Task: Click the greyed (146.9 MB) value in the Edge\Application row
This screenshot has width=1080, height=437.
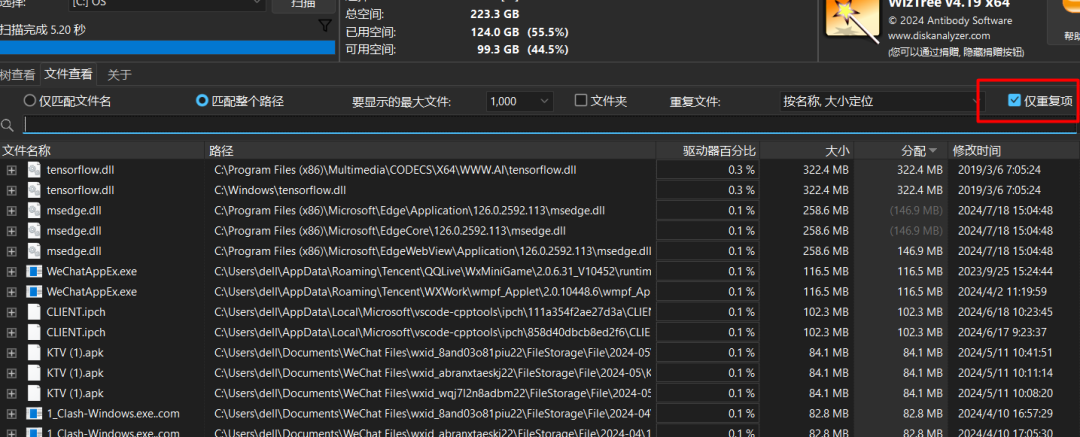Action: [915, 210]
